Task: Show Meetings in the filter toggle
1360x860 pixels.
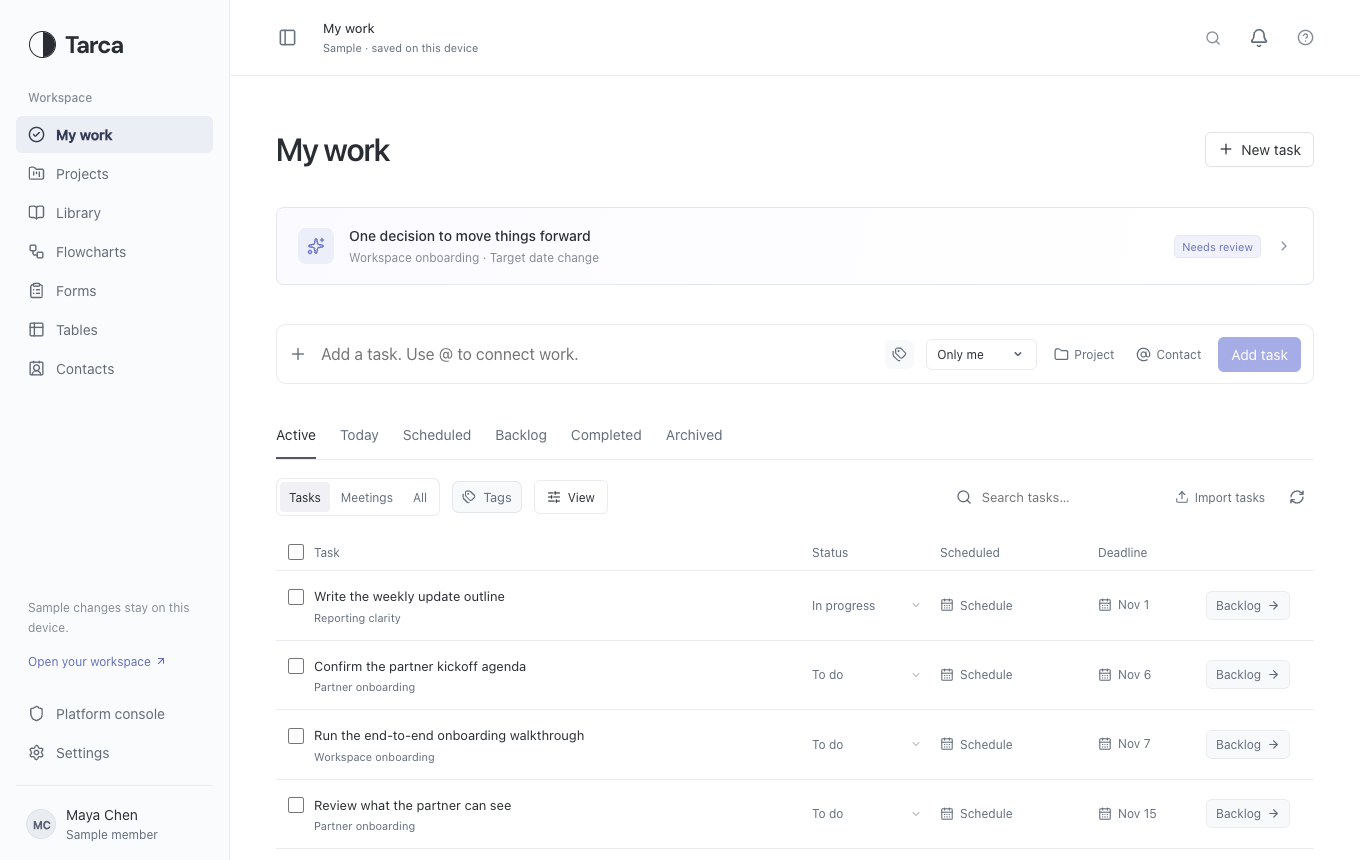Action: [x=366, y=498]
